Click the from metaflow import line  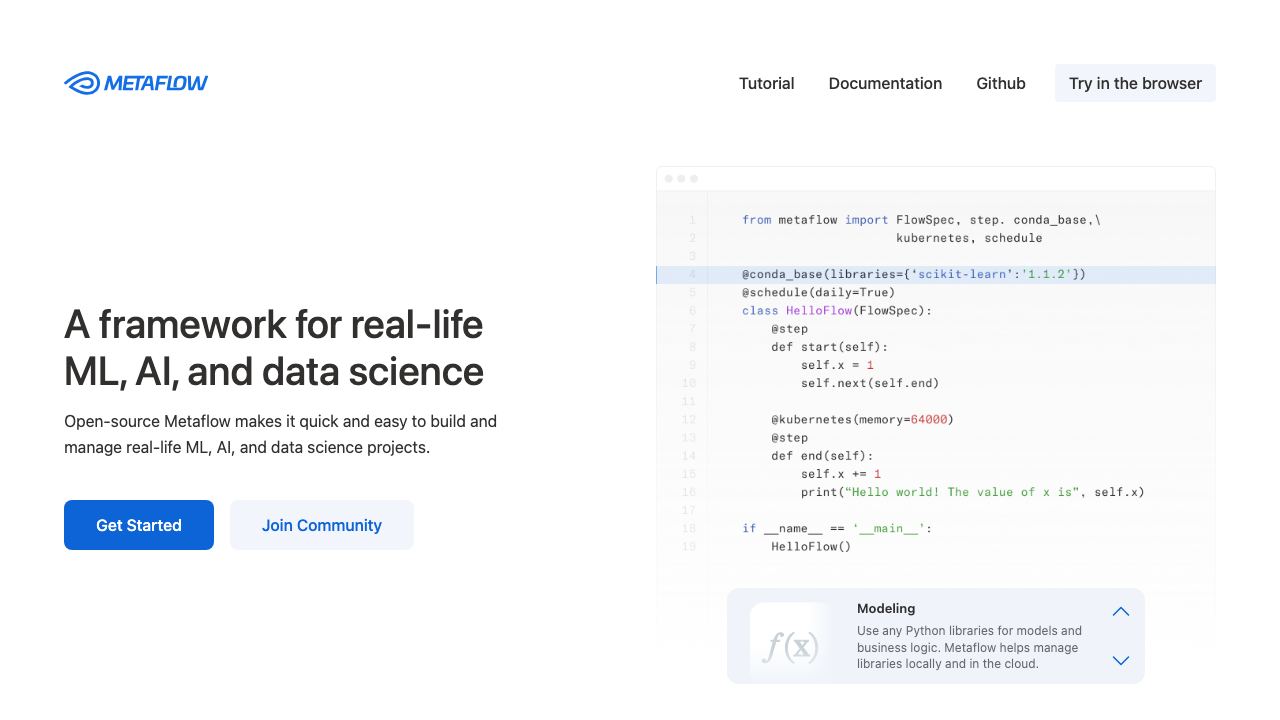[x=921, y=220]
